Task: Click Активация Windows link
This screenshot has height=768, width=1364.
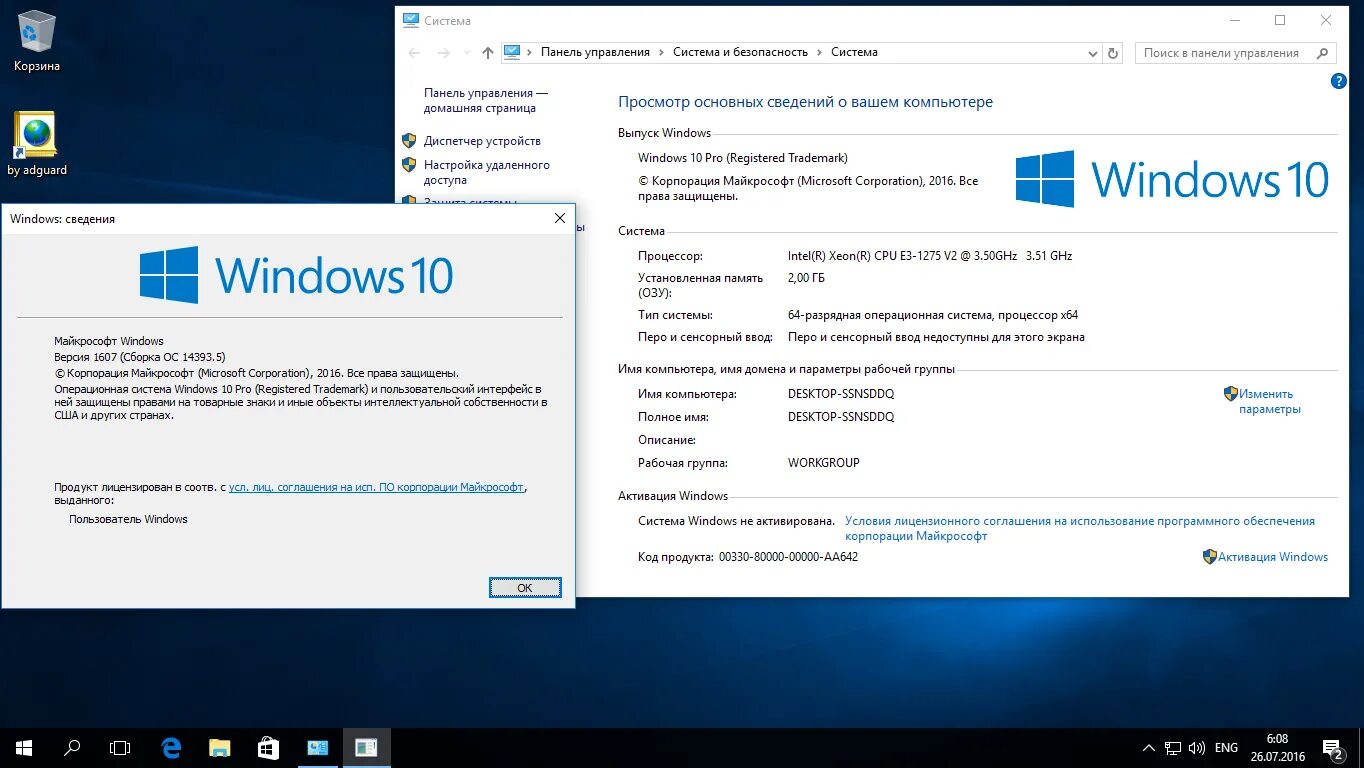Action: (x=1273, y=557)
